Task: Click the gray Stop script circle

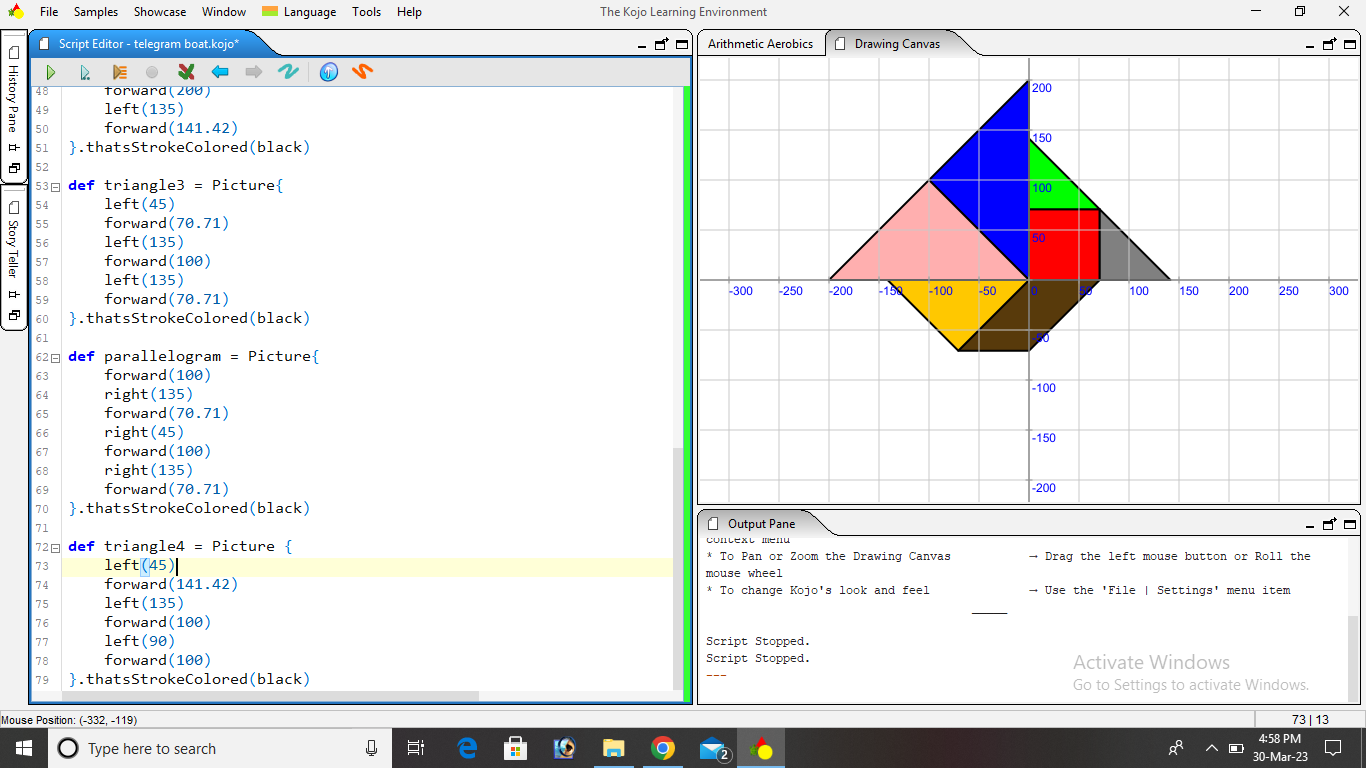Action: pos(152,72)
